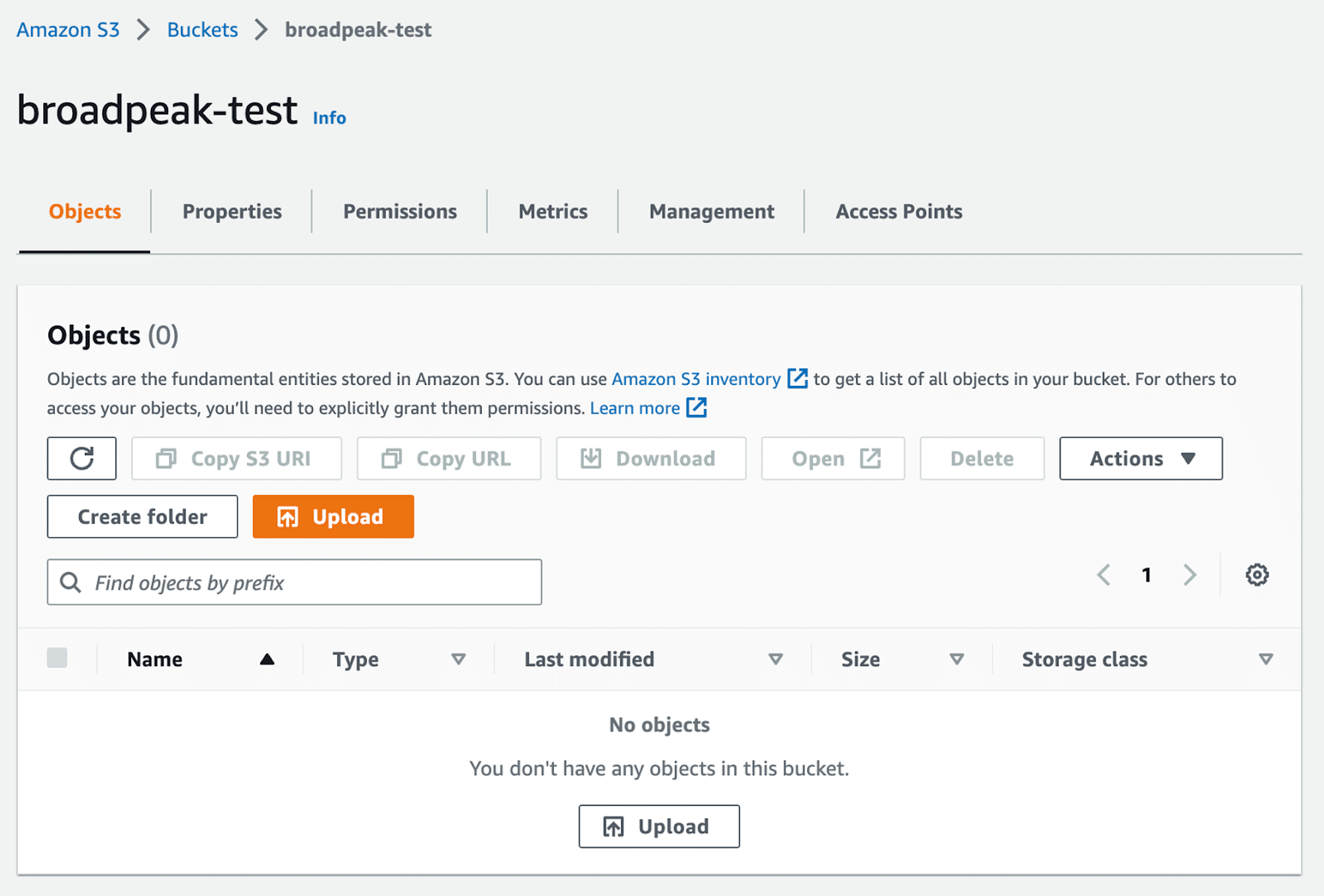Click the Download button

[x=649, y=459]
